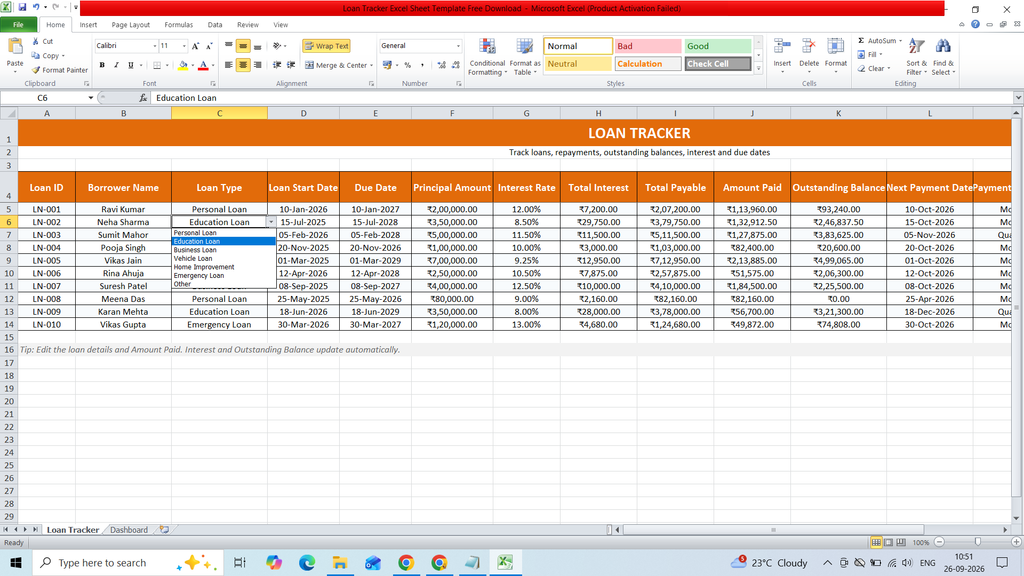
Task: Click the Decrease Font Size icon
Action: pos(209,46)
